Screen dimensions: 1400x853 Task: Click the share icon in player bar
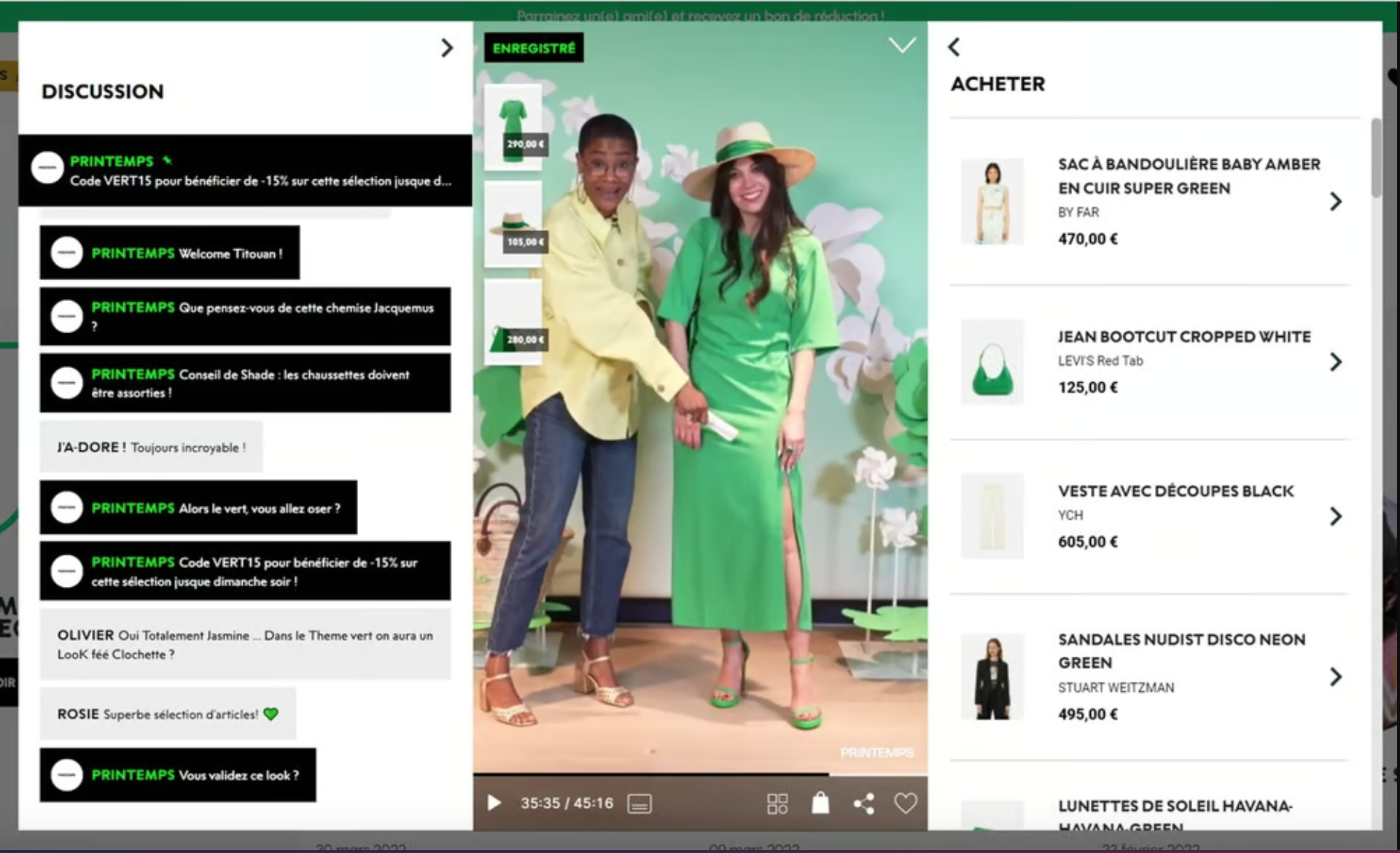click(864, 803)
